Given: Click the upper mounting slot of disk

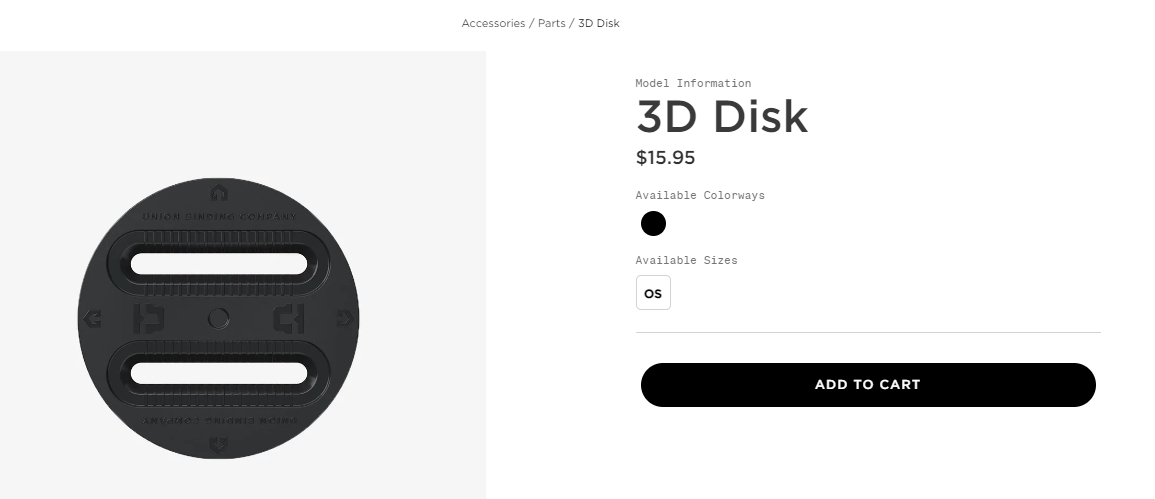Looking at the screenshot, I should coord(218,264).
